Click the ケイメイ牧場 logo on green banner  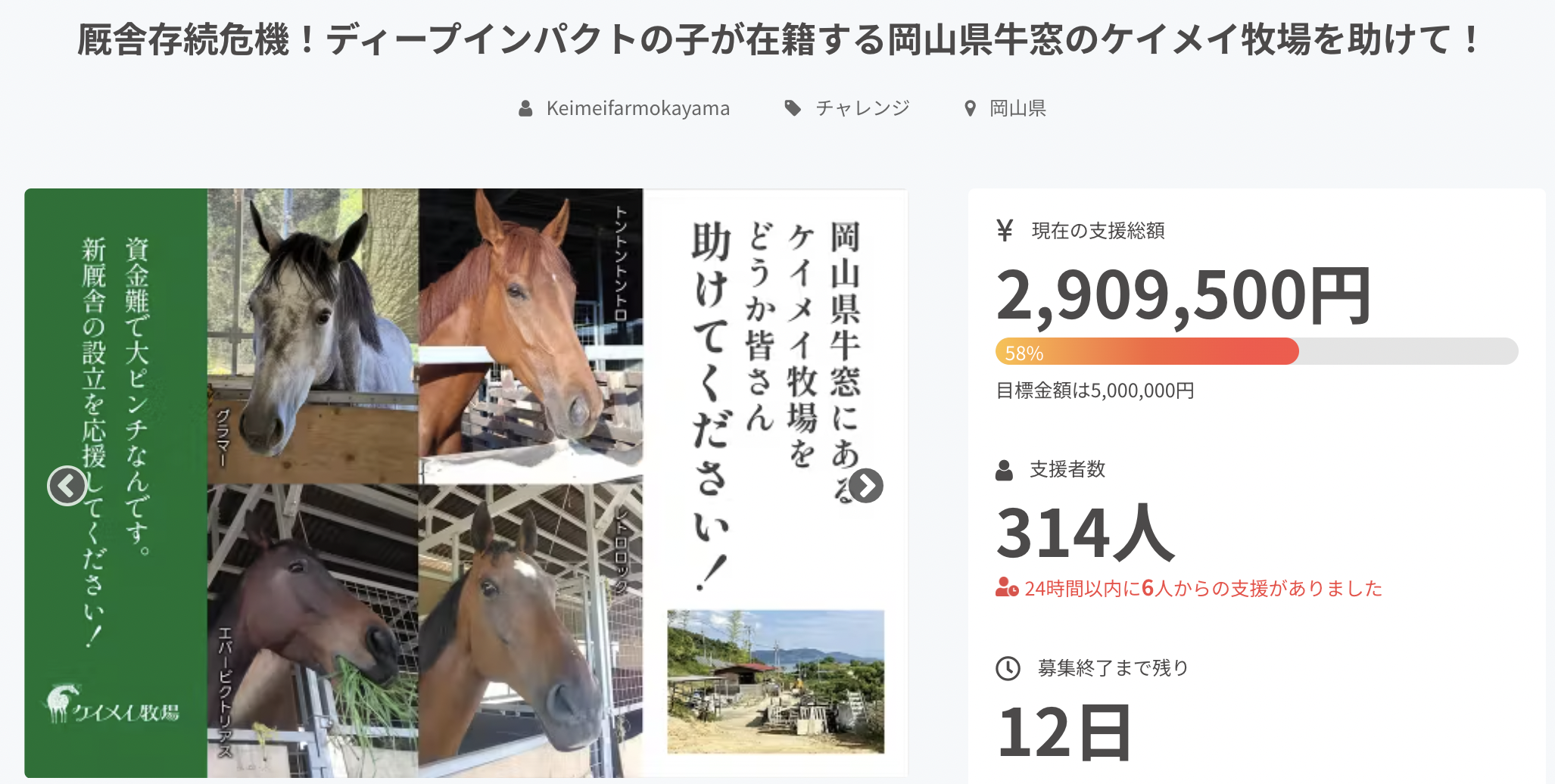112,705
